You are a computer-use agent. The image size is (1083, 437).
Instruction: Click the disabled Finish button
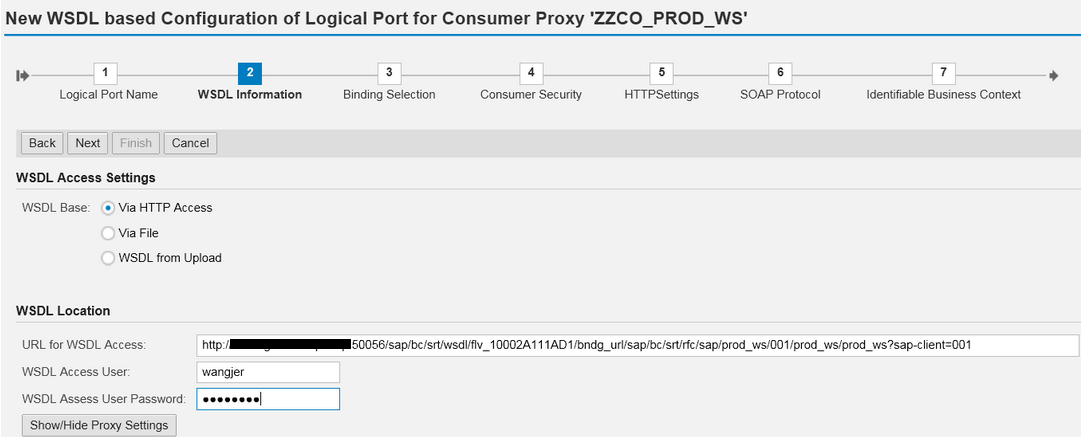tap(136, 143)
